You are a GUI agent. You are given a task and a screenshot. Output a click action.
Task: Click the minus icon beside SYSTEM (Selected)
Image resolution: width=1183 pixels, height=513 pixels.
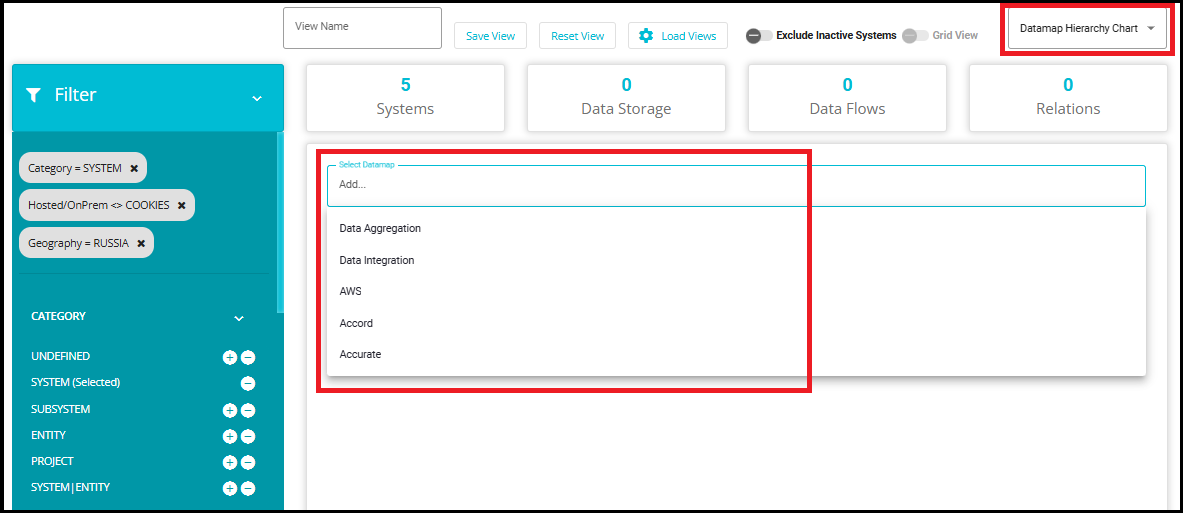click(248, 383)
